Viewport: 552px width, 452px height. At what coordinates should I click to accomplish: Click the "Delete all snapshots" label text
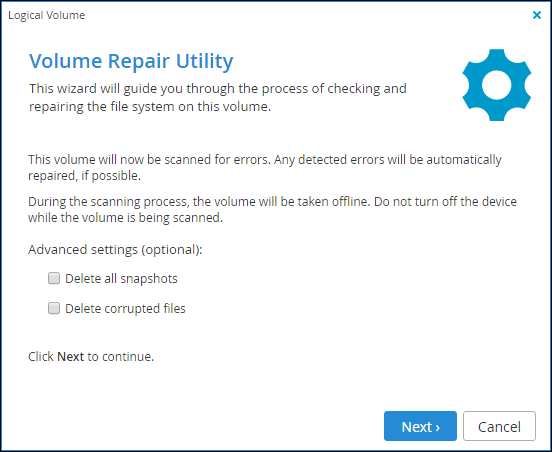(121, 278)
